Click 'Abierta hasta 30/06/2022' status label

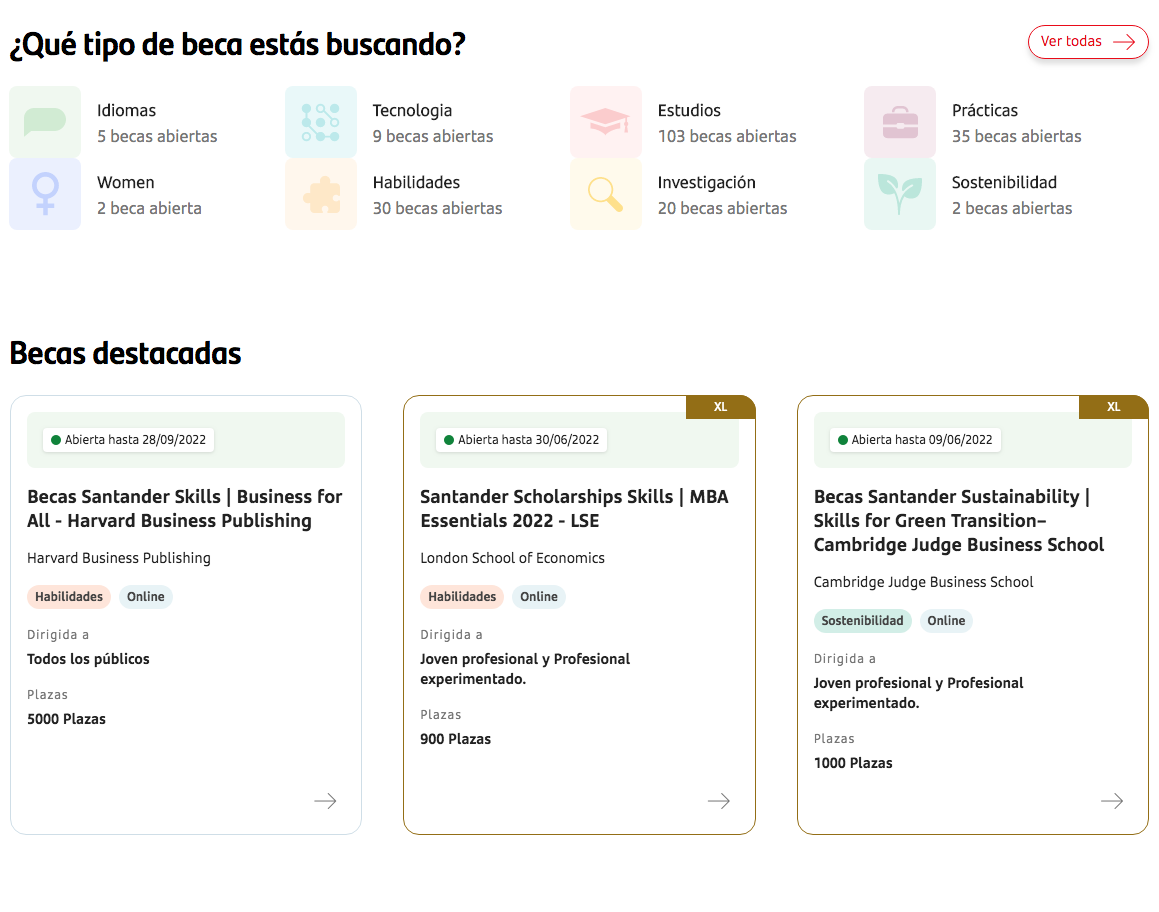point(522,440)
